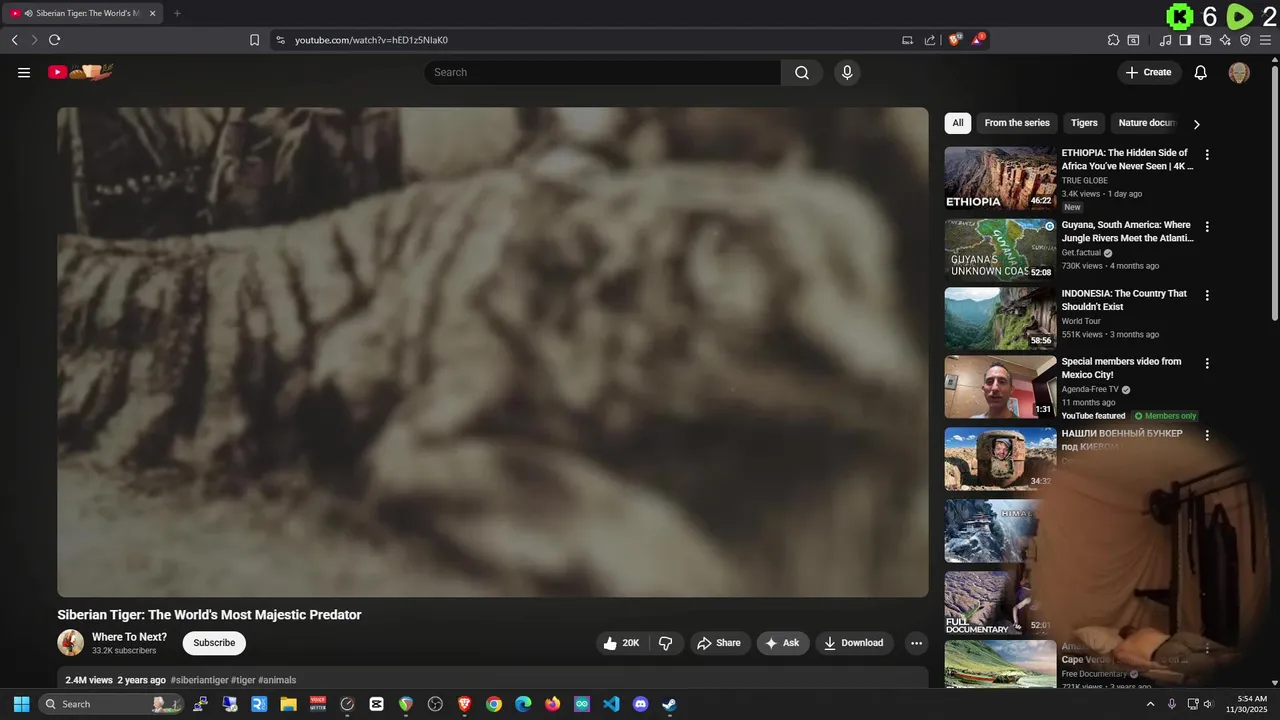
Task: Click the Windows Start button
Action: pos(21,704)
